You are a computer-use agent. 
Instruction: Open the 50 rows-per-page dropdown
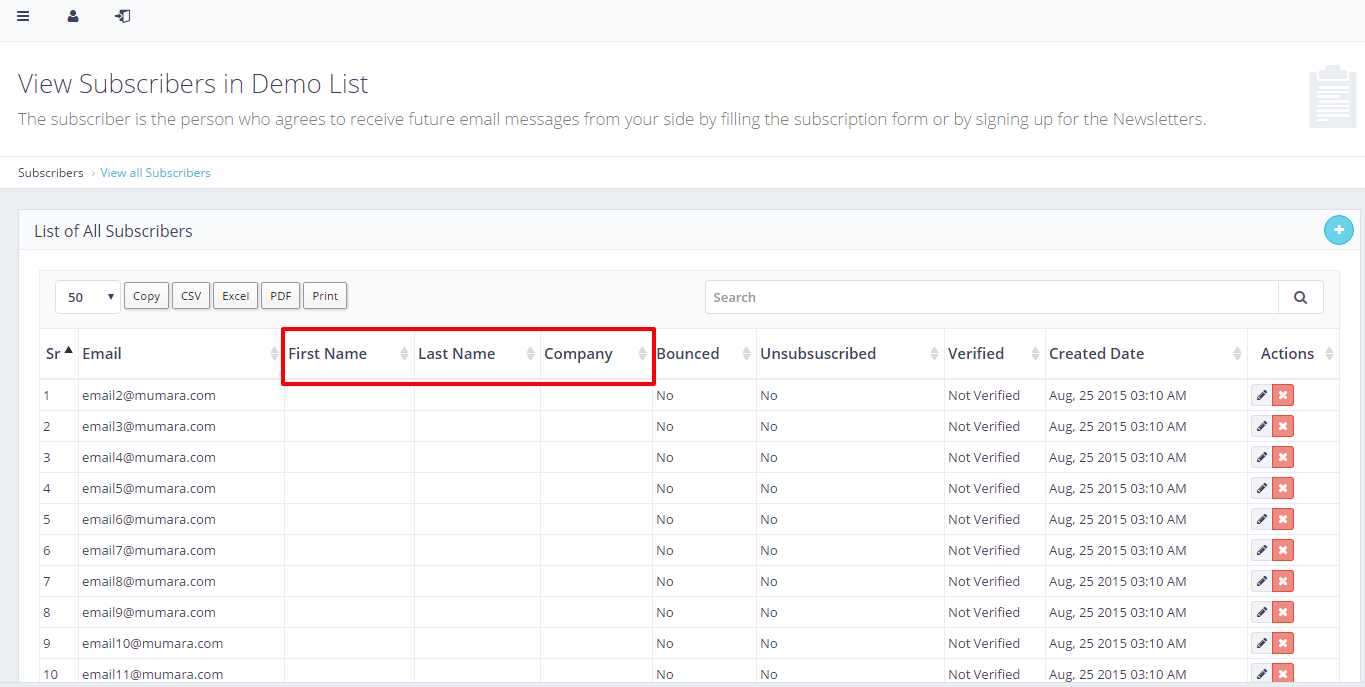point(88,297)
